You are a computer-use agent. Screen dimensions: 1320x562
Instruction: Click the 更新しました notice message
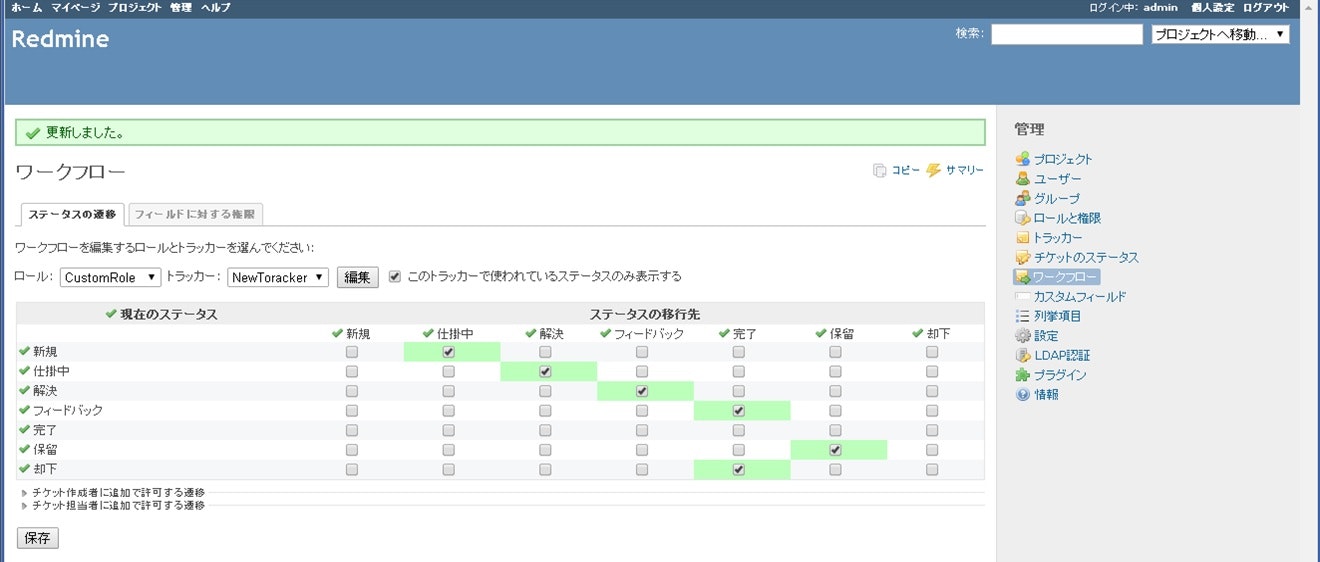(x=500, y=133)
